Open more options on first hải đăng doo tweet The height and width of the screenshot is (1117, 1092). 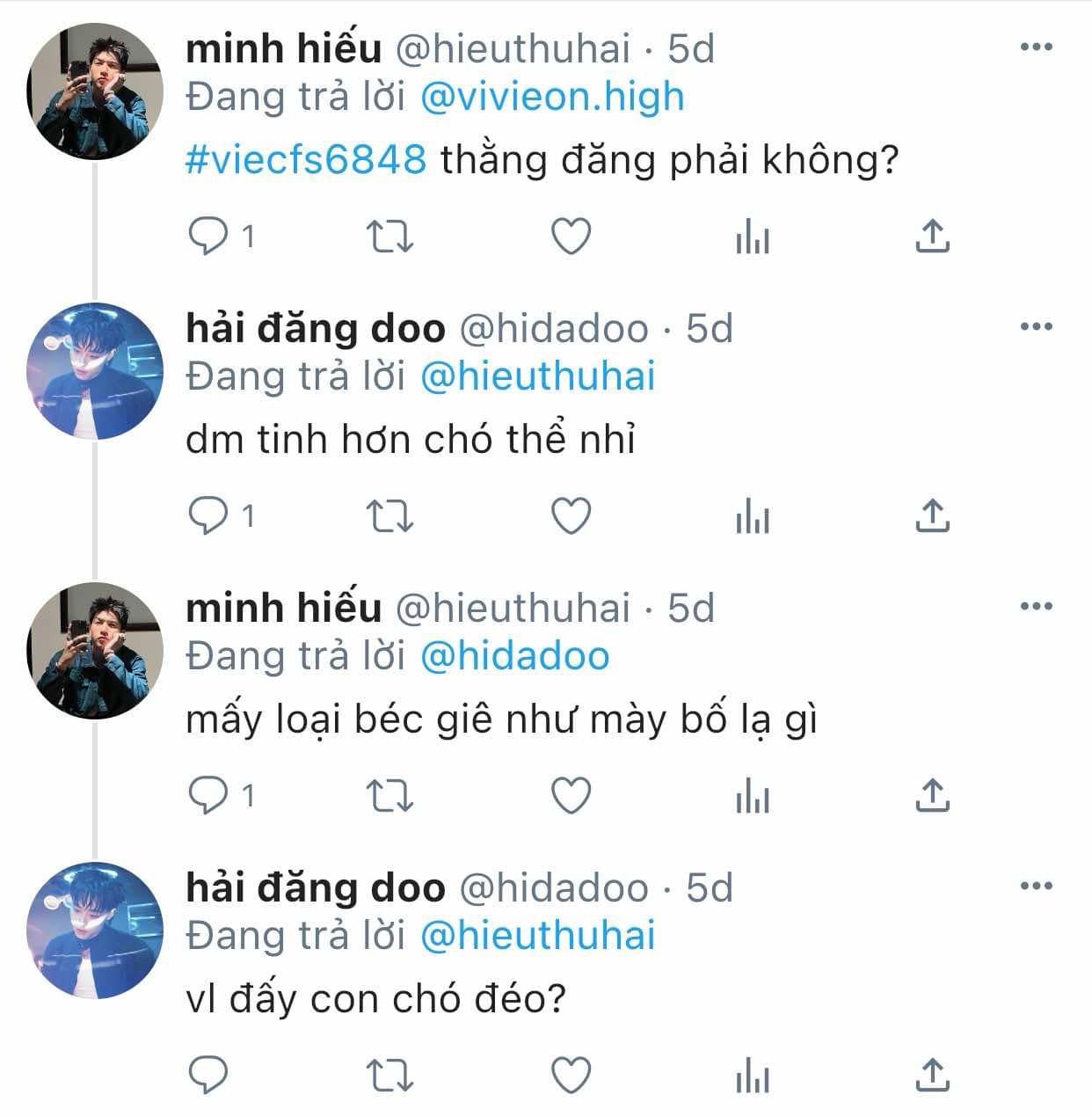point(1036,327)
